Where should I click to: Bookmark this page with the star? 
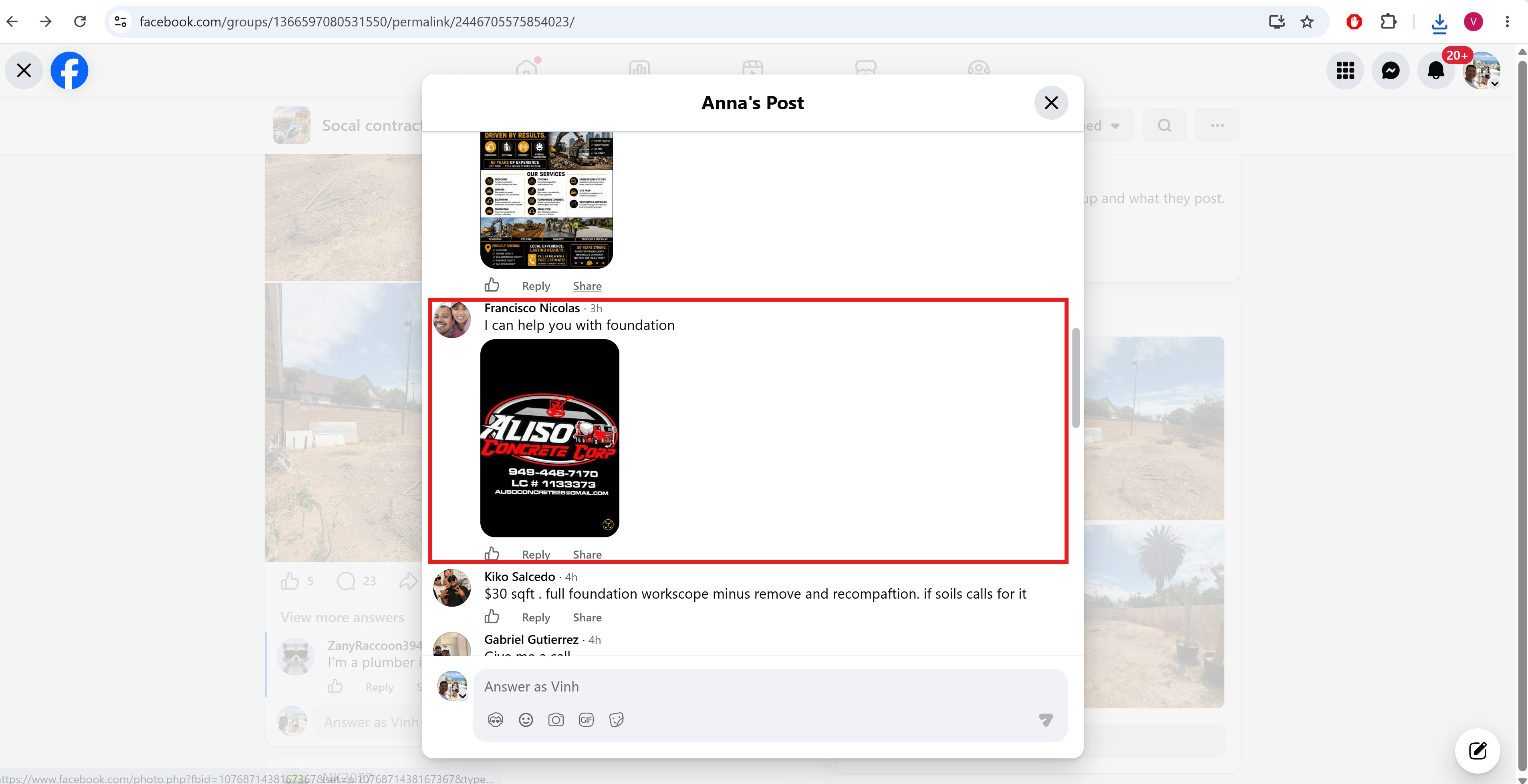pyautogui.click(x=1307, y=22)
